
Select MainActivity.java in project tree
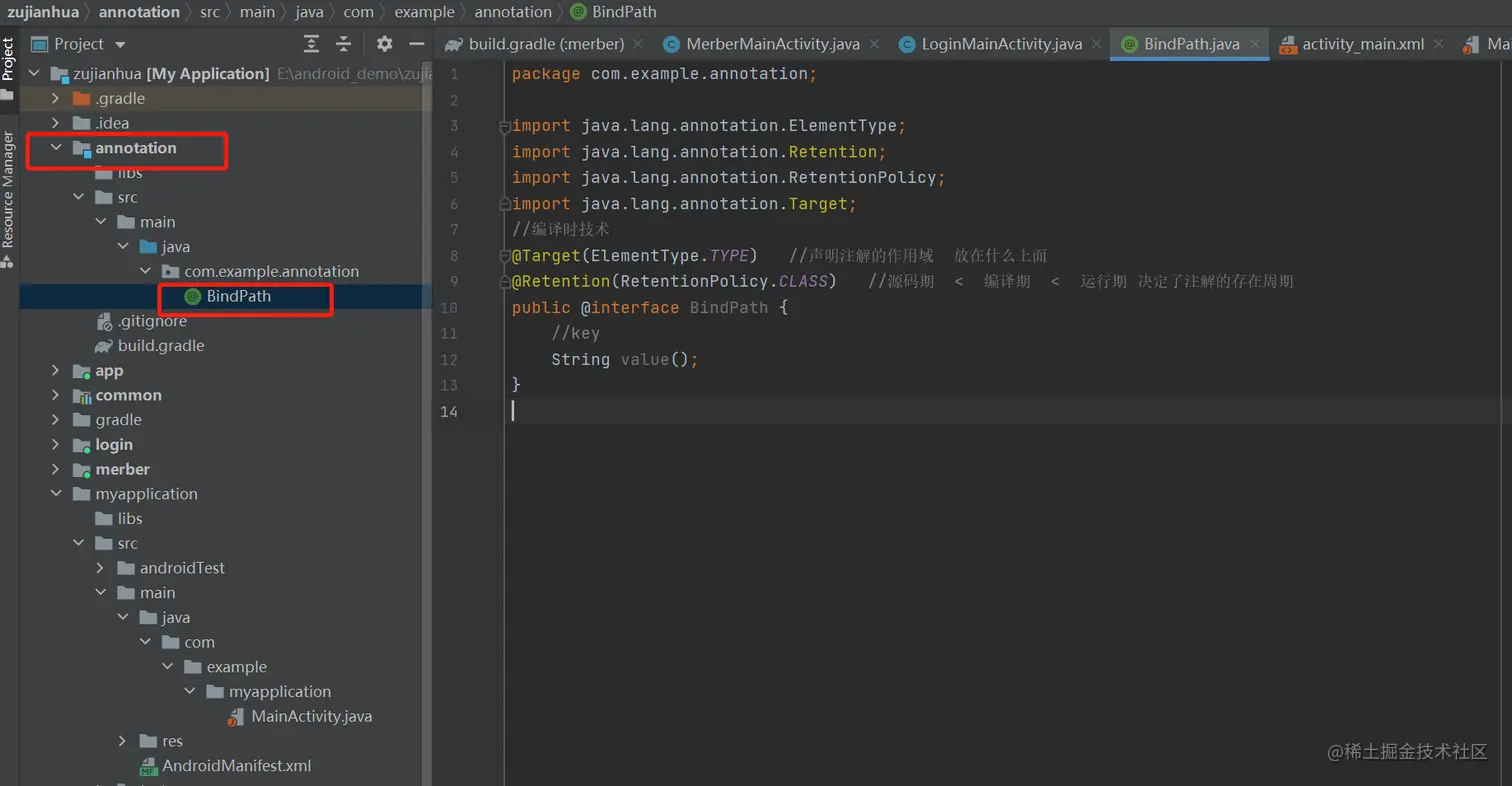pyautogui.click(x=312, y=716)
